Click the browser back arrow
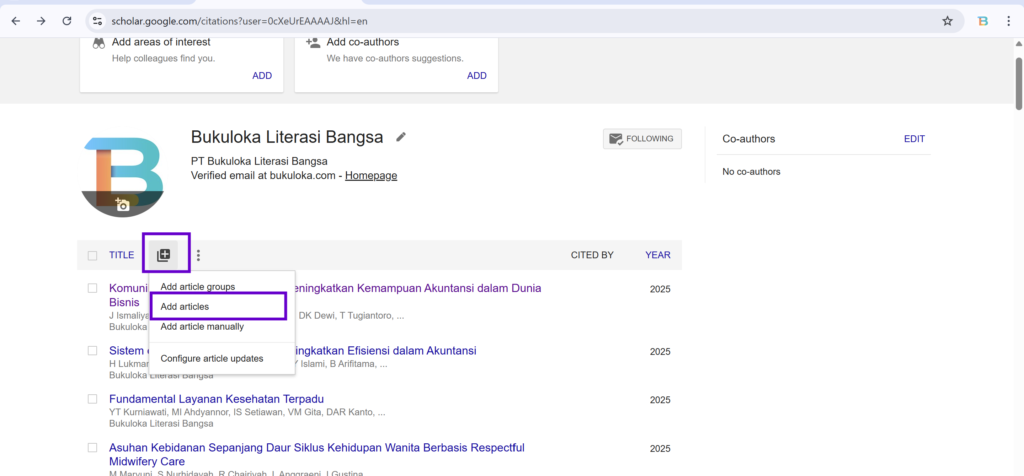Screen dimensions: 1024x476 (15, 20)
